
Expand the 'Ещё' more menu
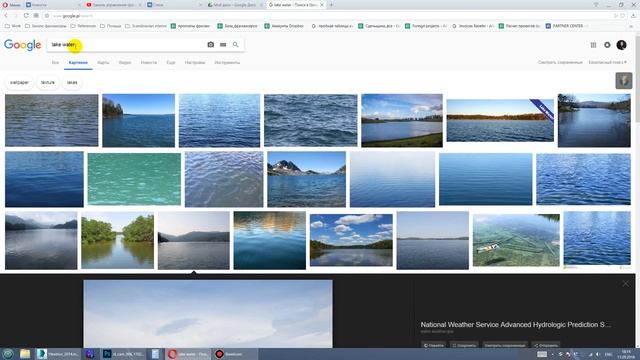pyautogui.click(x=171, y=62)
